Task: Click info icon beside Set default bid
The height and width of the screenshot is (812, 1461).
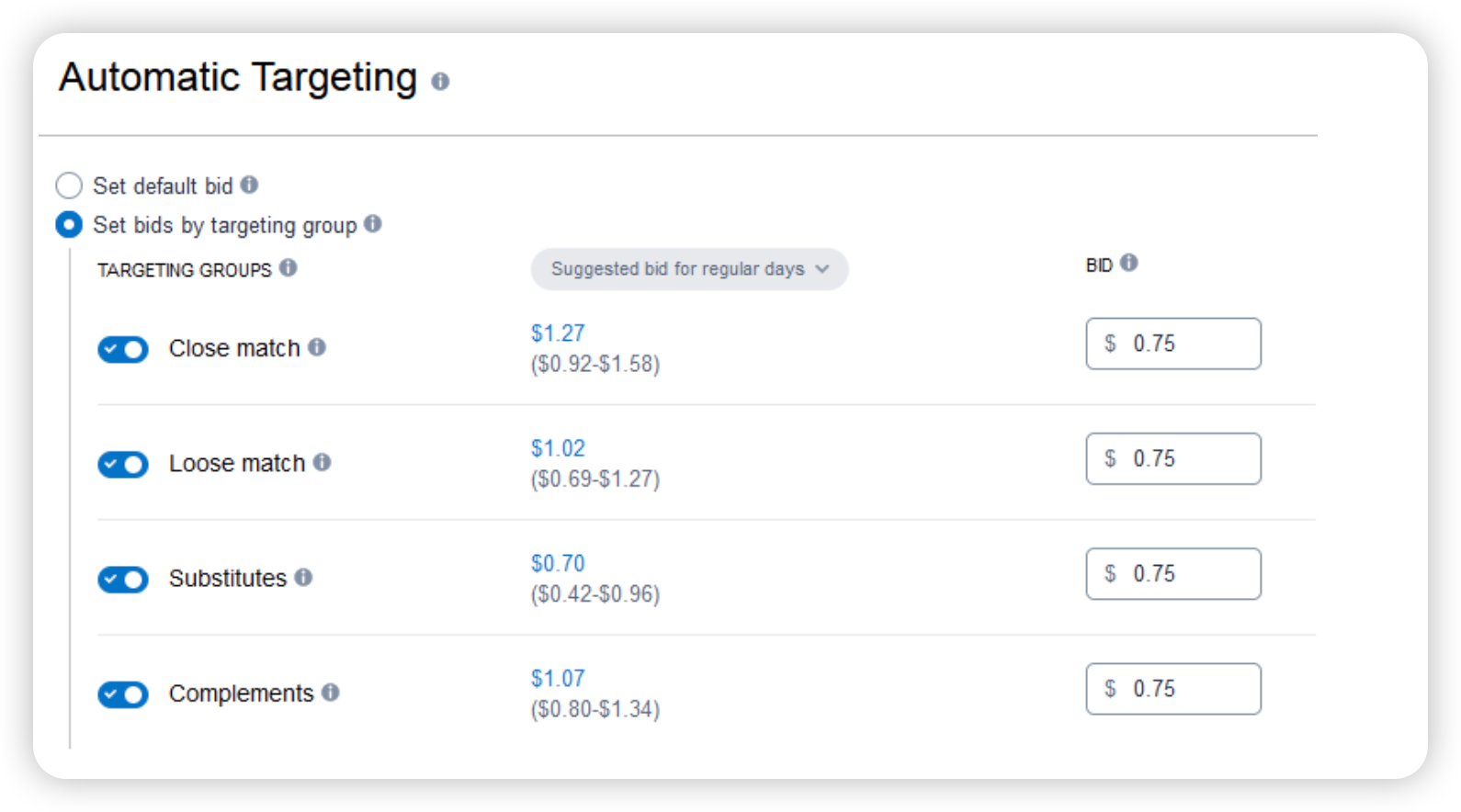Action: click(249, 185)
